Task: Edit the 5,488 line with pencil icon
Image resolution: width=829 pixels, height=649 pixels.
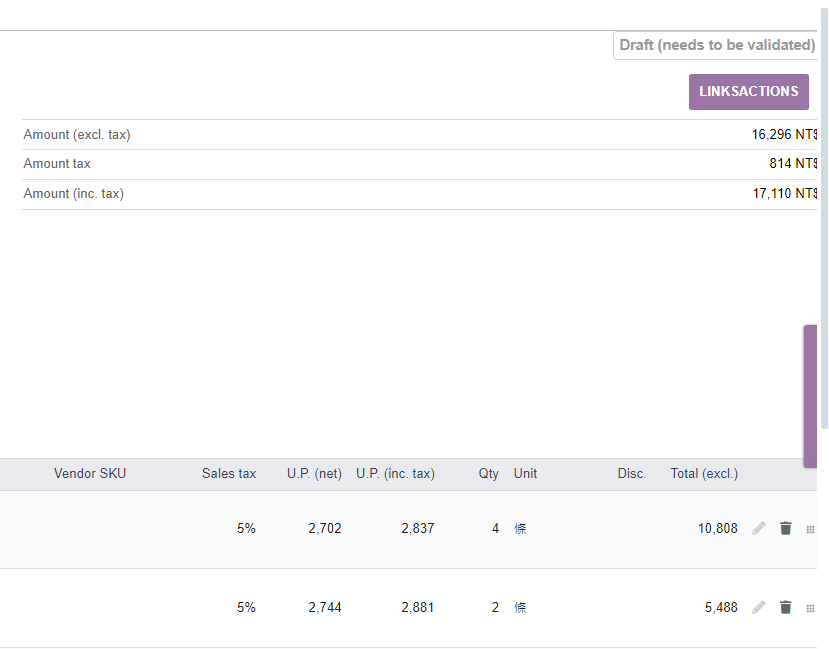Action: (759, 608)
